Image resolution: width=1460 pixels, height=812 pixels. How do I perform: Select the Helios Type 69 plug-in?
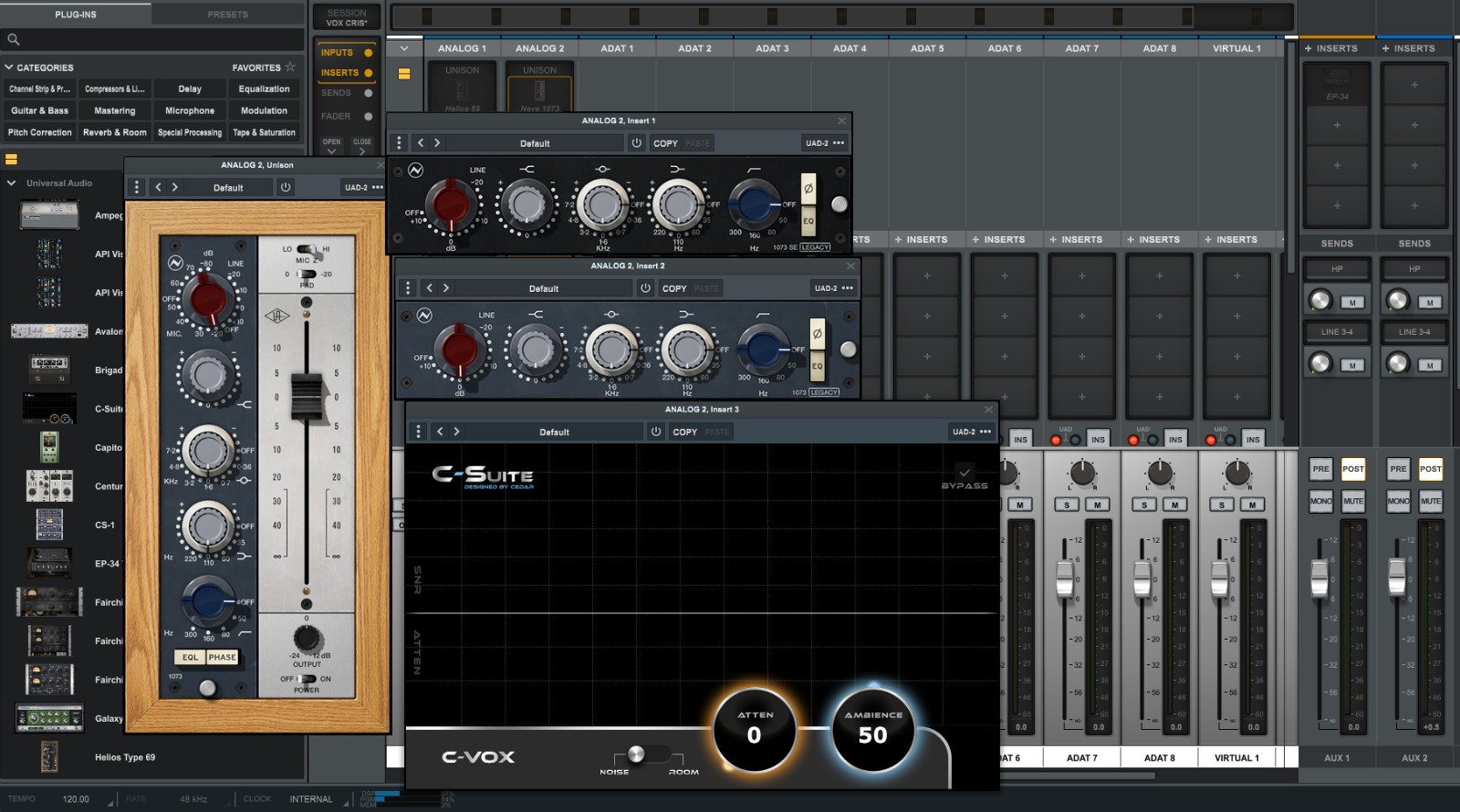point(125,757)
